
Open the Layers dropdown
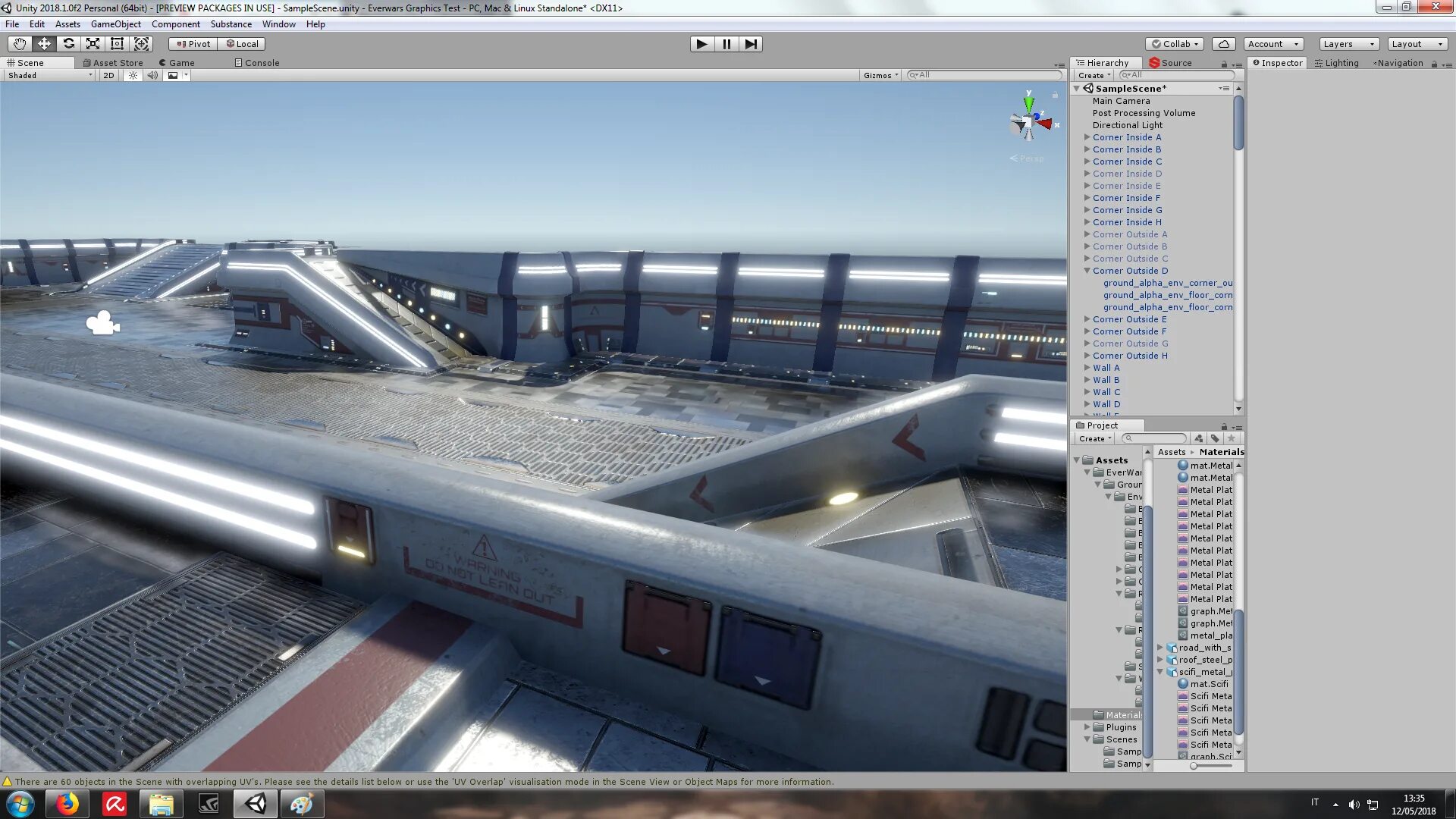[x=1348, y=44]
